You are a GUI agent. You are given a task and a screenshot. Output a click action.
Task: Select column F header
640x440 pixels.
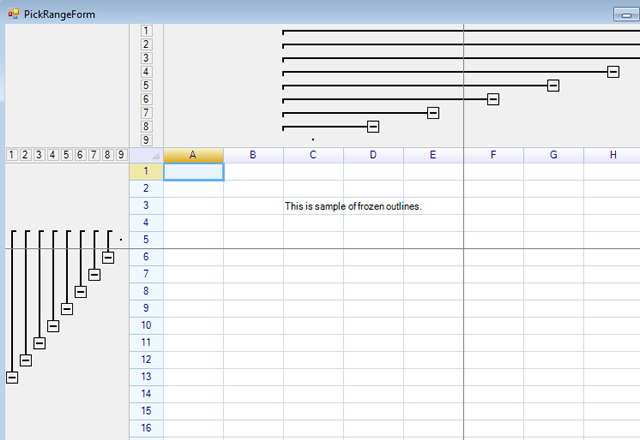493,155
